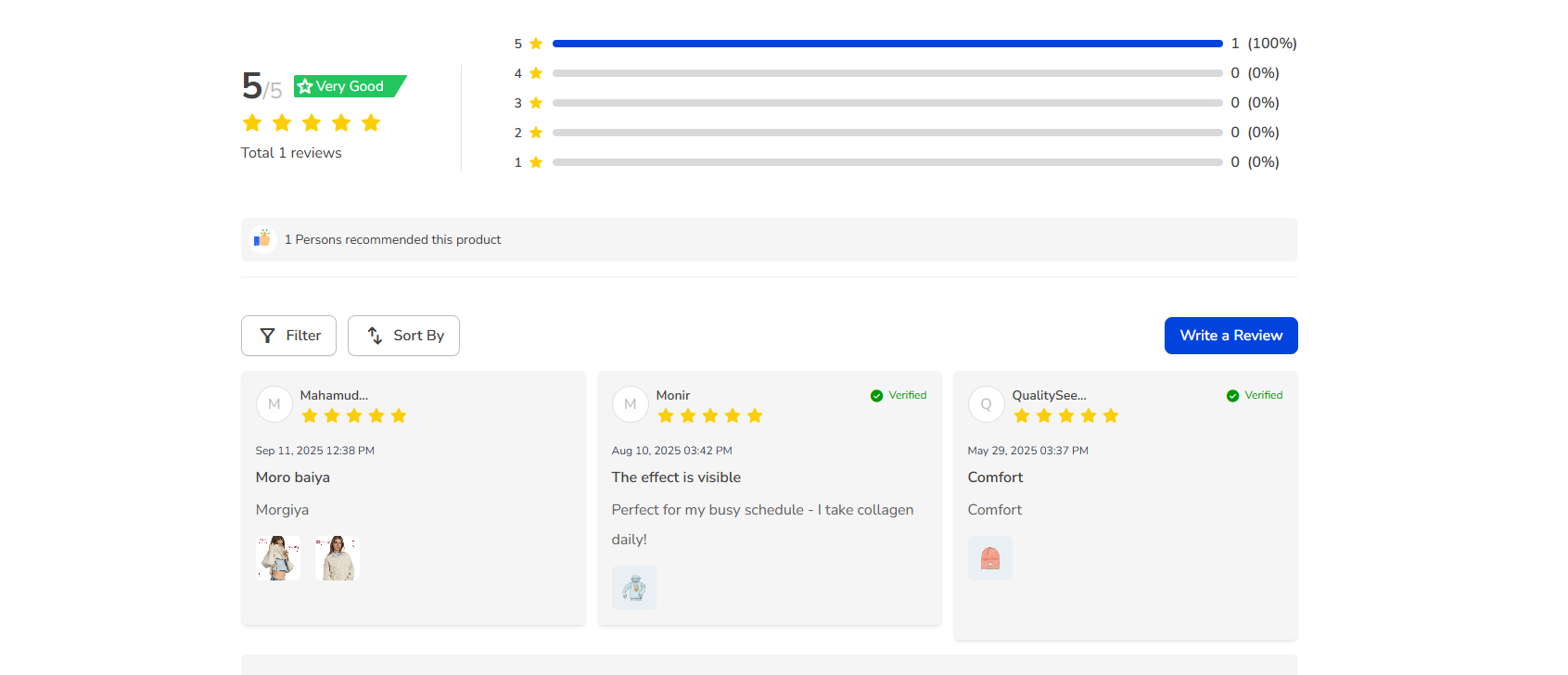The width and height of the screenshot is (1568, 675).
Task: Click the sort arrows icon
Action: [375, 336]
